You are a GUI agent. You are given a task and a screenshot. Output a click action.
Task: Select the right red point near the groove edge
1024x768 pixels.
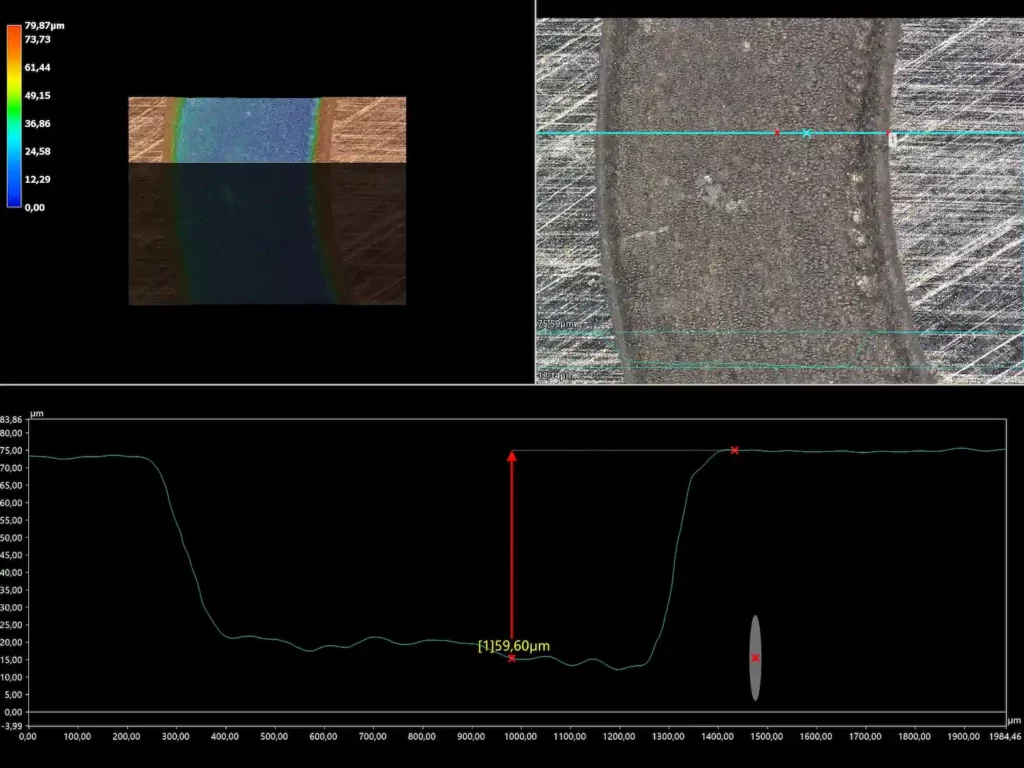pyautogui.click(x=887, y=132)
